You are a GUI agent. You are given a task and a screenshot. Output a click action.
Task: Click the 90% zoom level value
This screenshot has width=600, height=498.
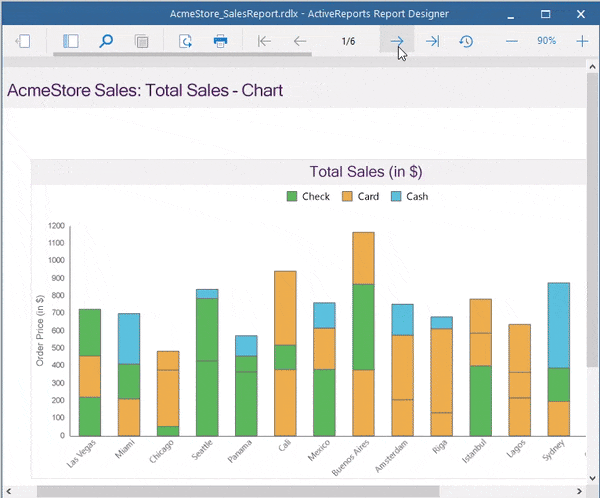point(546,41)
